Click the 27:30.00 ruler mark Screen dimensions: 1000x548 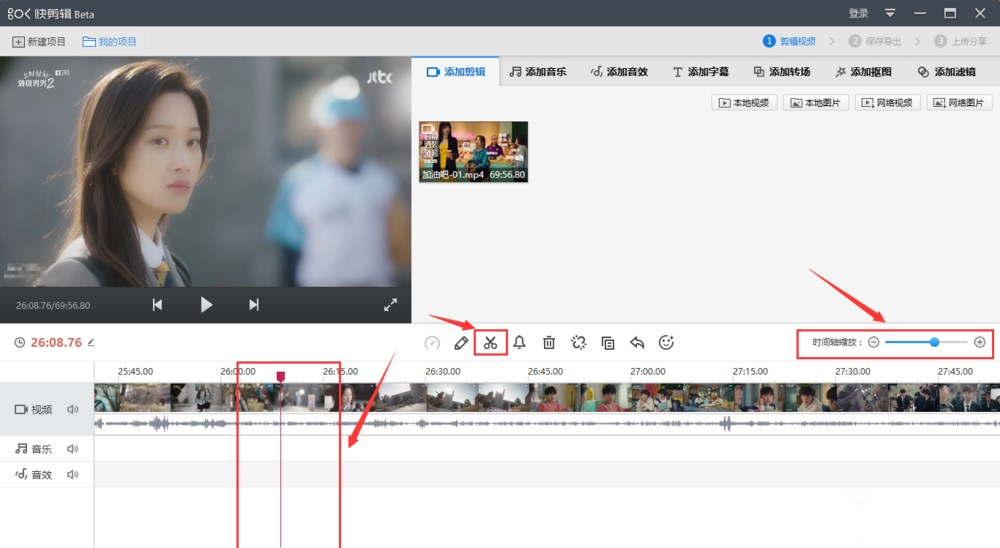(853, 371)
